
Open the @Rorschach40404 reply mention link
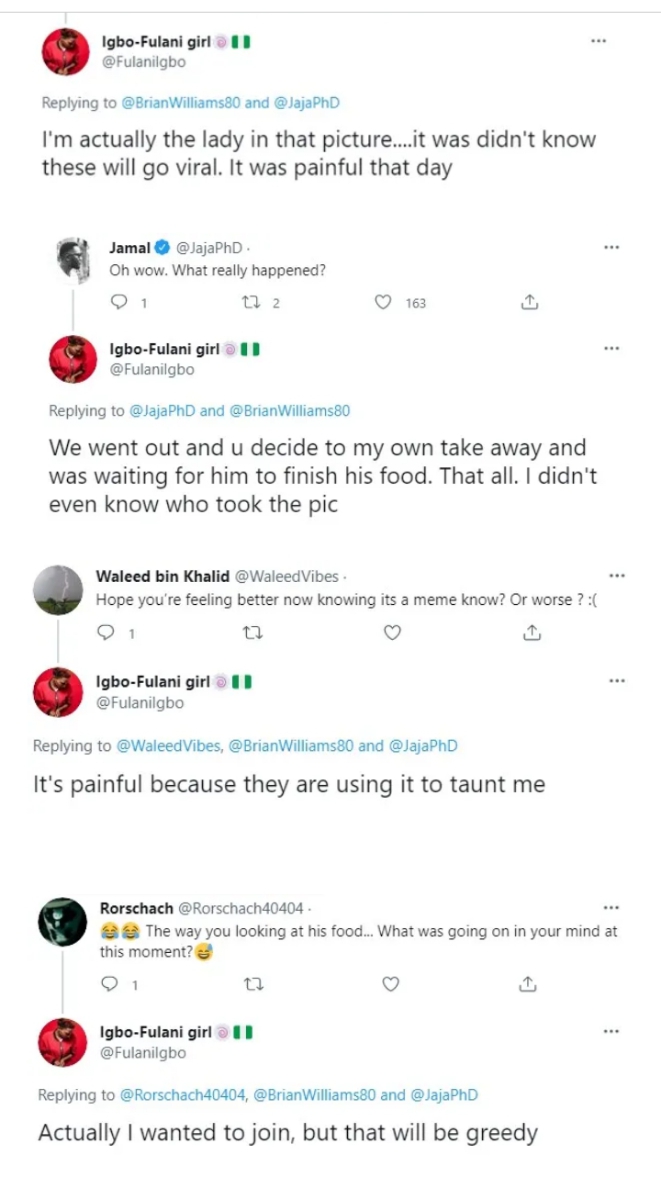(183, 1095)
